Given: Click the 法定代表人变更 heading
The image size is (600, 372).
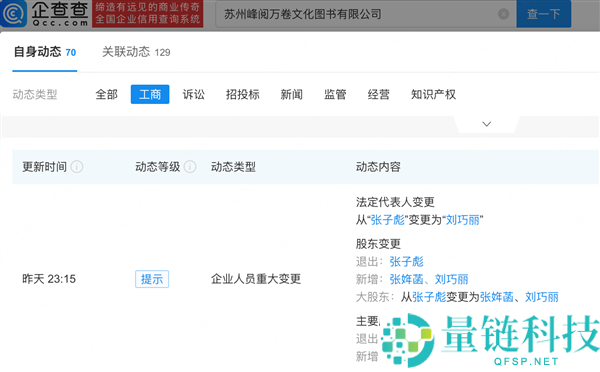Looking at the screenshot, I should point(395,202).
